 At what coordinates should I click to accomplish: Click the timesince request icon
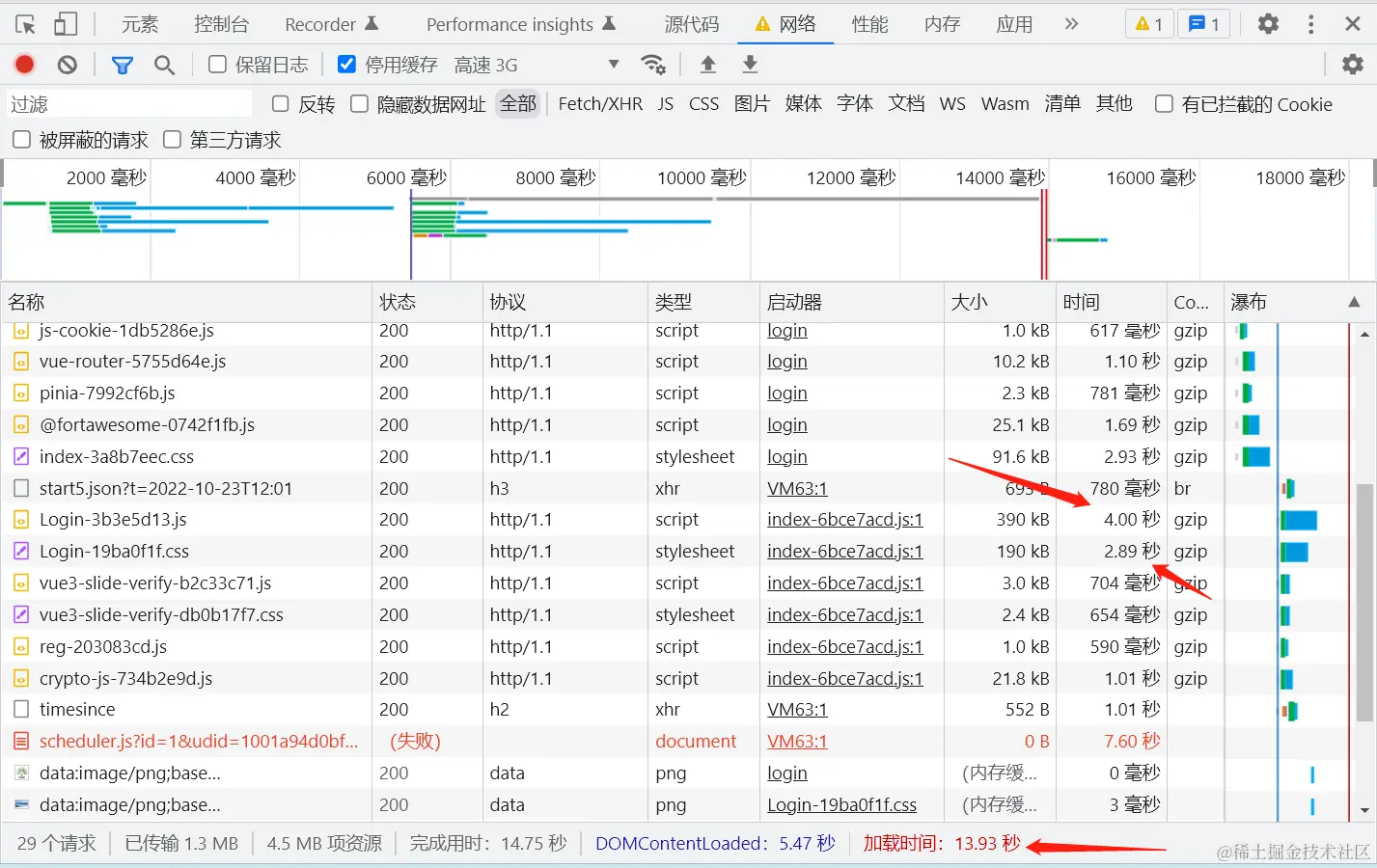(21, 710)
